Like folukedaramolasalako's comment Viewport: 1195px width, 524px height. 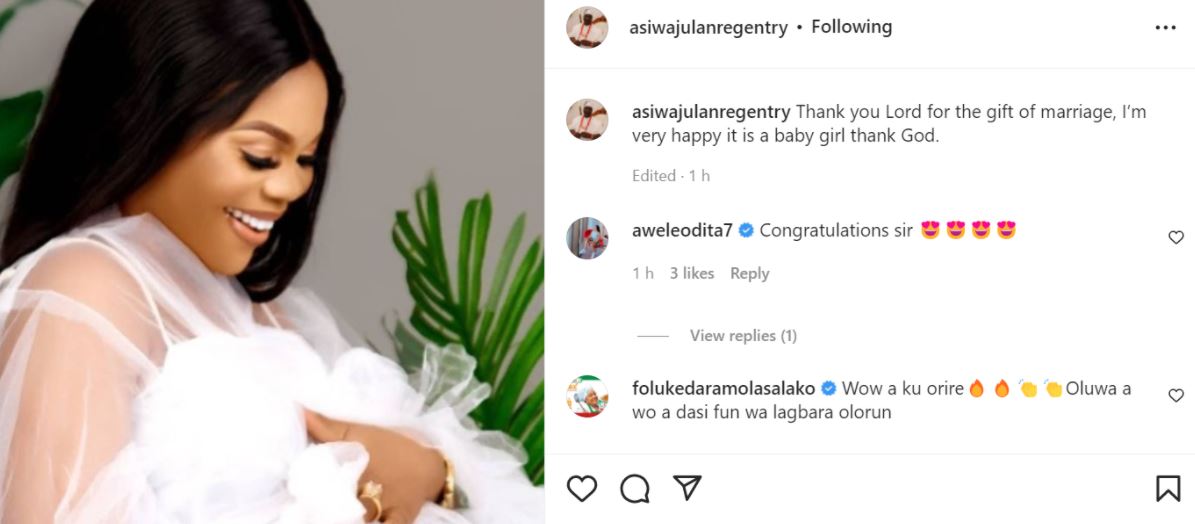[x=1176, y=396]
